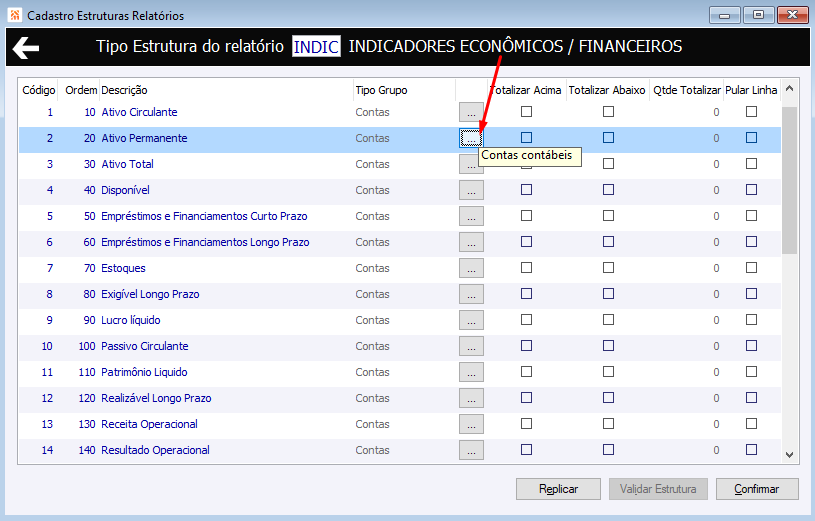815x521 pixels.
Task: Open accounts button for Empréstimos Curto Prazo row
Action: coord(471,216)
